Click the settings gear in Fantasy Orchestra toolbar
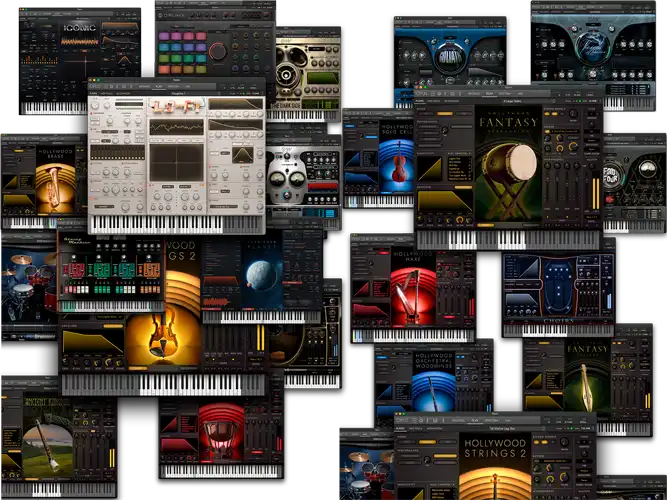The image size is (667, 500). click(x=439, y=94)
